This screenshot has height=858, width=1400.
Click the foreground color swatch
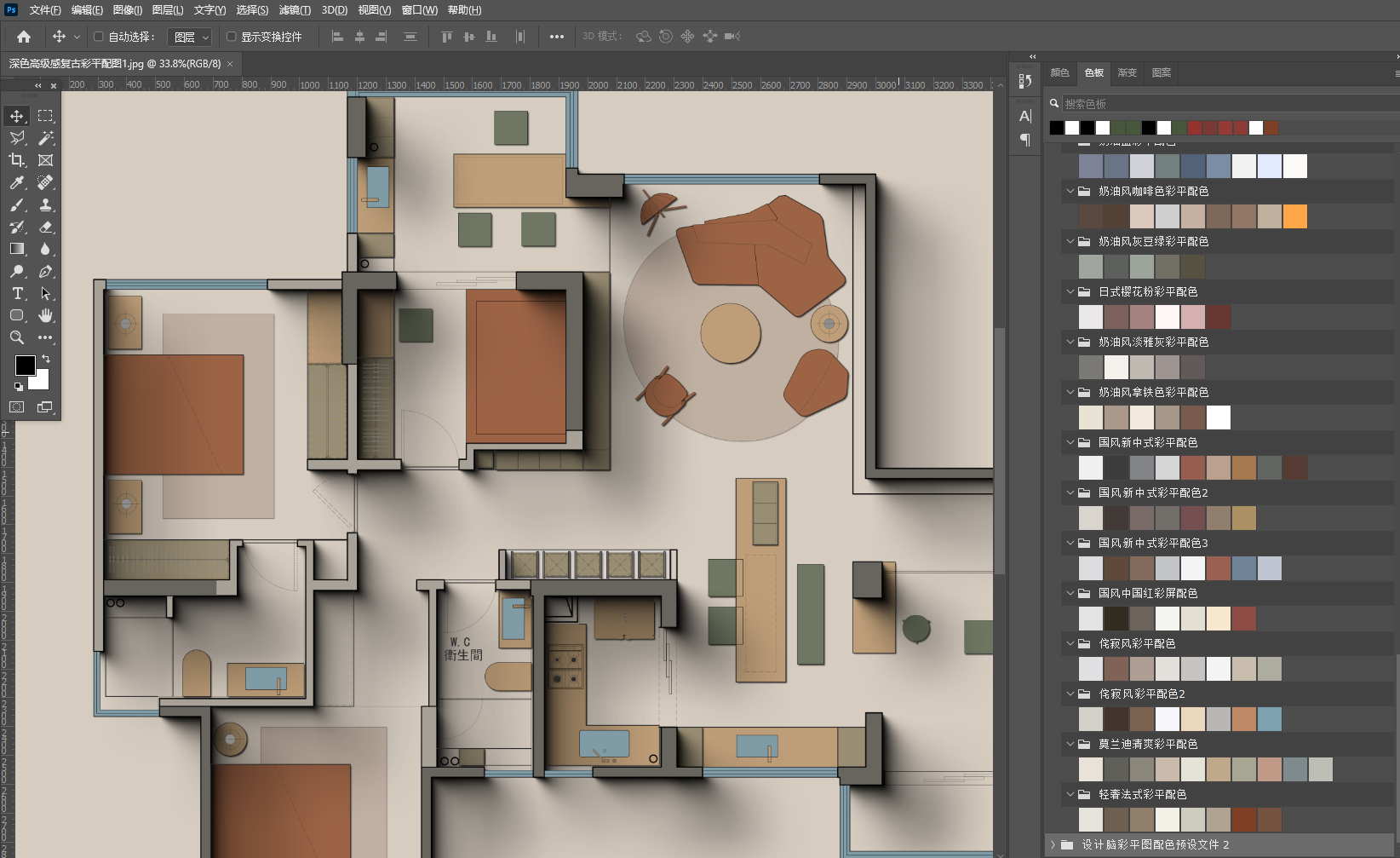26,365
